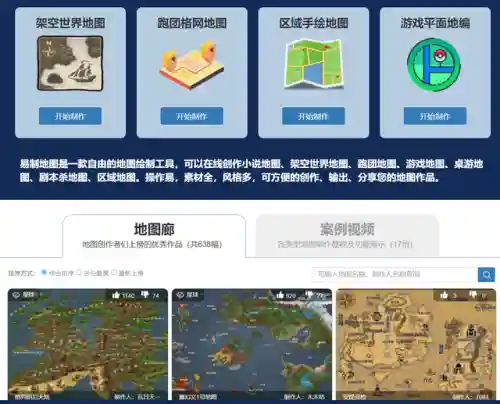Viewport: 500px width, 404px height.
Task: Click the 区域手绘地图 folded map icon
Action: 313,64
